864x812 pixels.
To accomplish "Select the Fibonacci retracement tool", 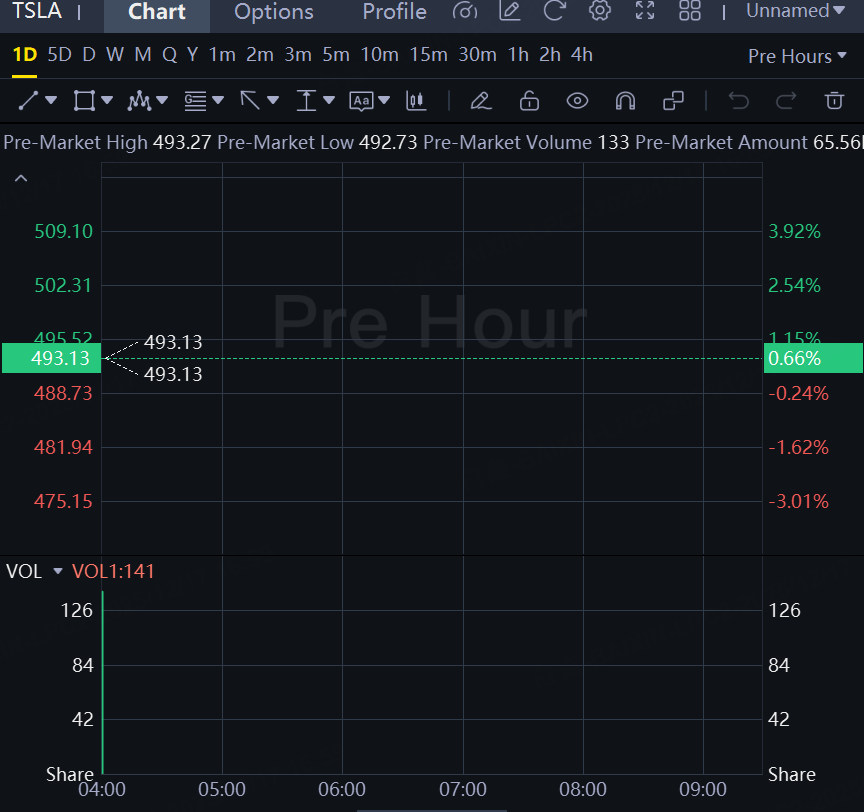I will (x=195, y=101).
